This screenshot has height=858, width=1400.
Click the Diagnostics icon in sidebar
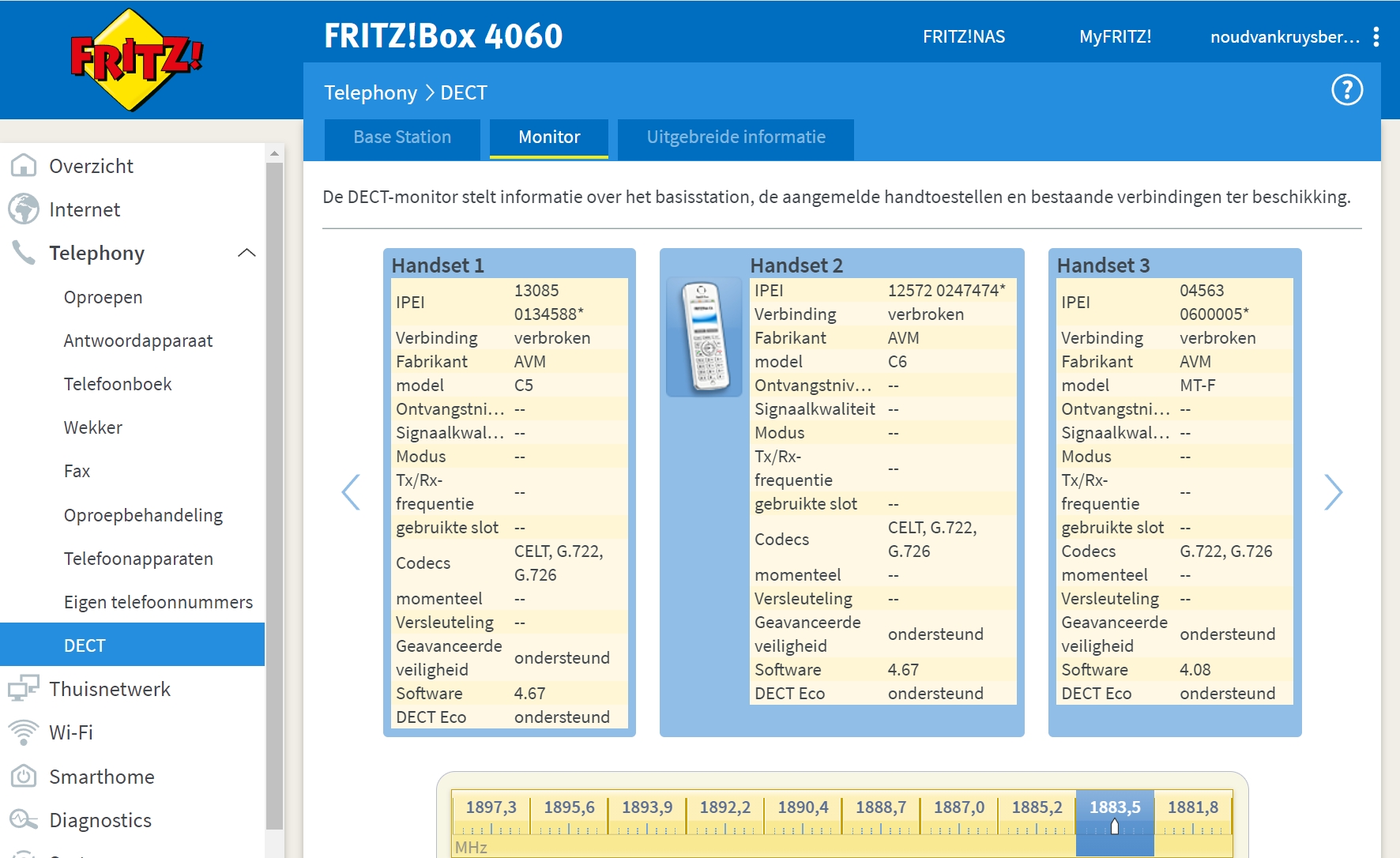[x=24, y=820]
